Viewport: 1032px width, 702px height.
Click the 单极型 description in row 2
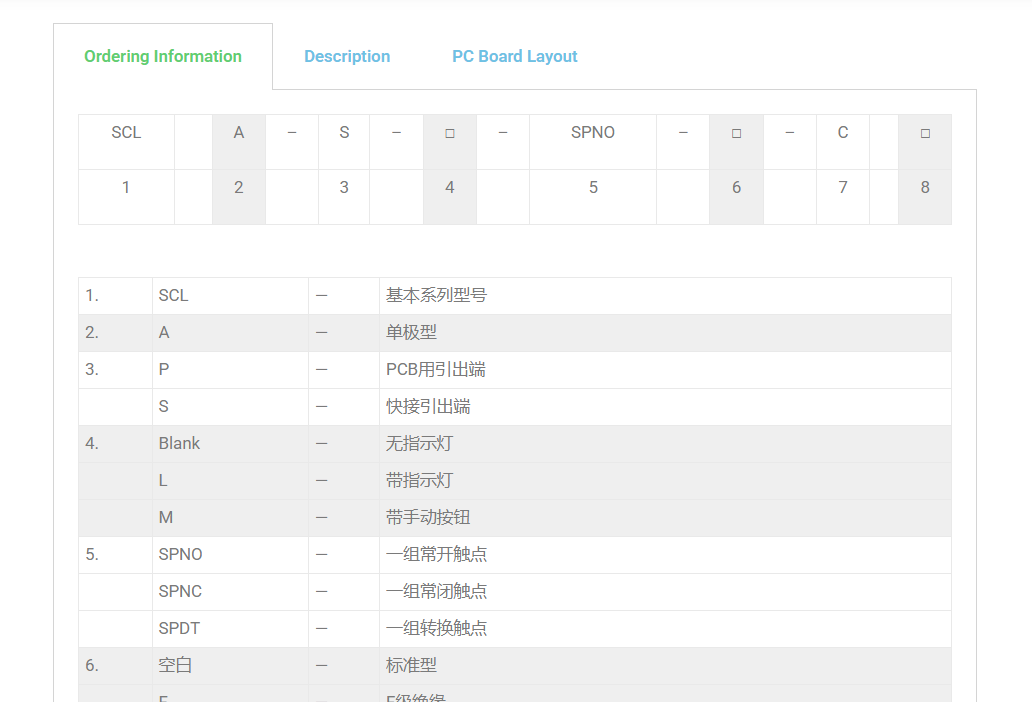[411, 333]
